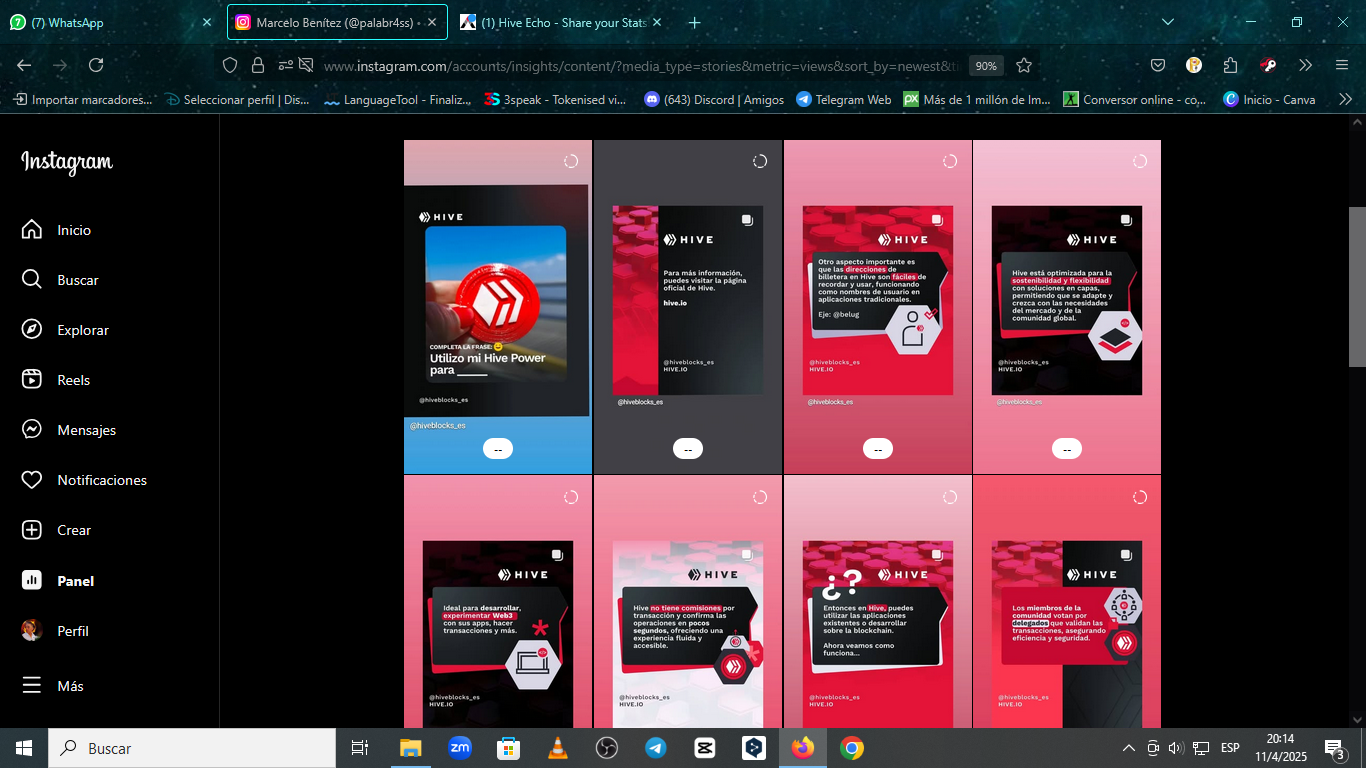Click the 90% zoom level indicator
This screenshot has height=768, width=1366.
click(986, 66)
